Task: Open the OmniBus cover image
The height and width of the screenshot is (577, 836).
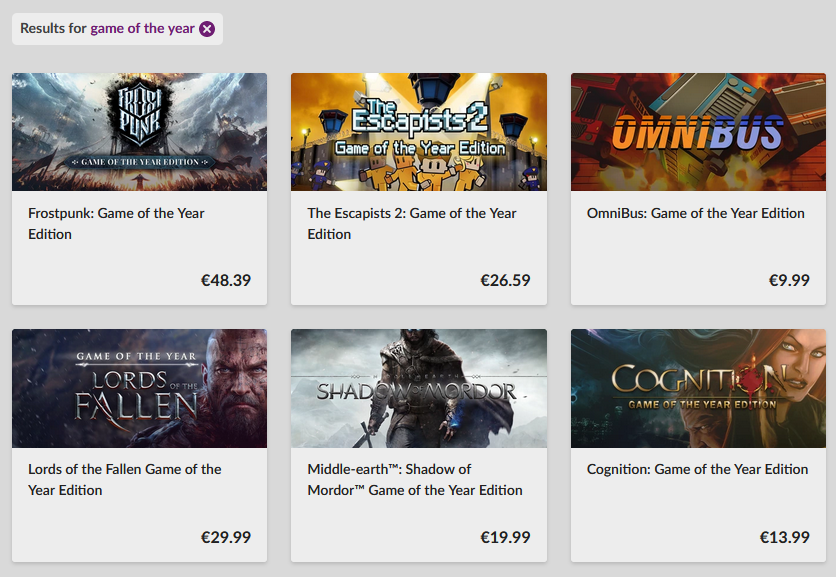Action: (698, 132)
